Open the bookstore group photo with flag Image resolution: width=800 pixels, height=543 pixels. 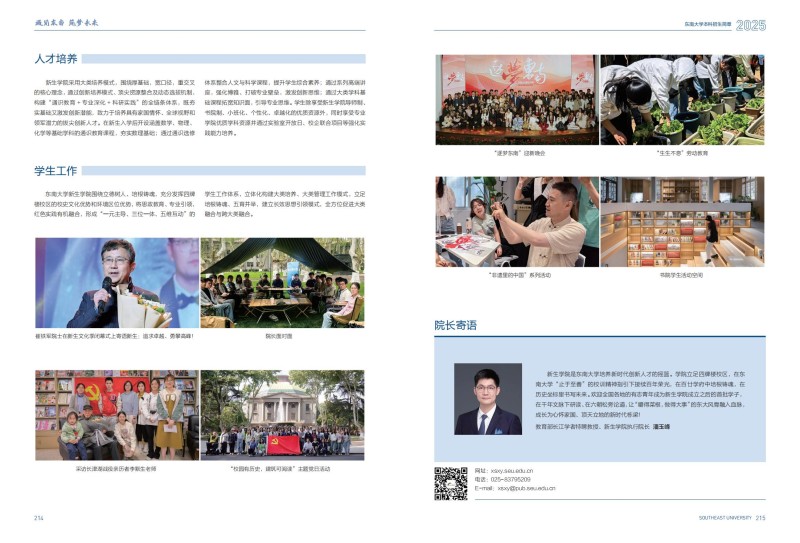click(x=115, y=415)
